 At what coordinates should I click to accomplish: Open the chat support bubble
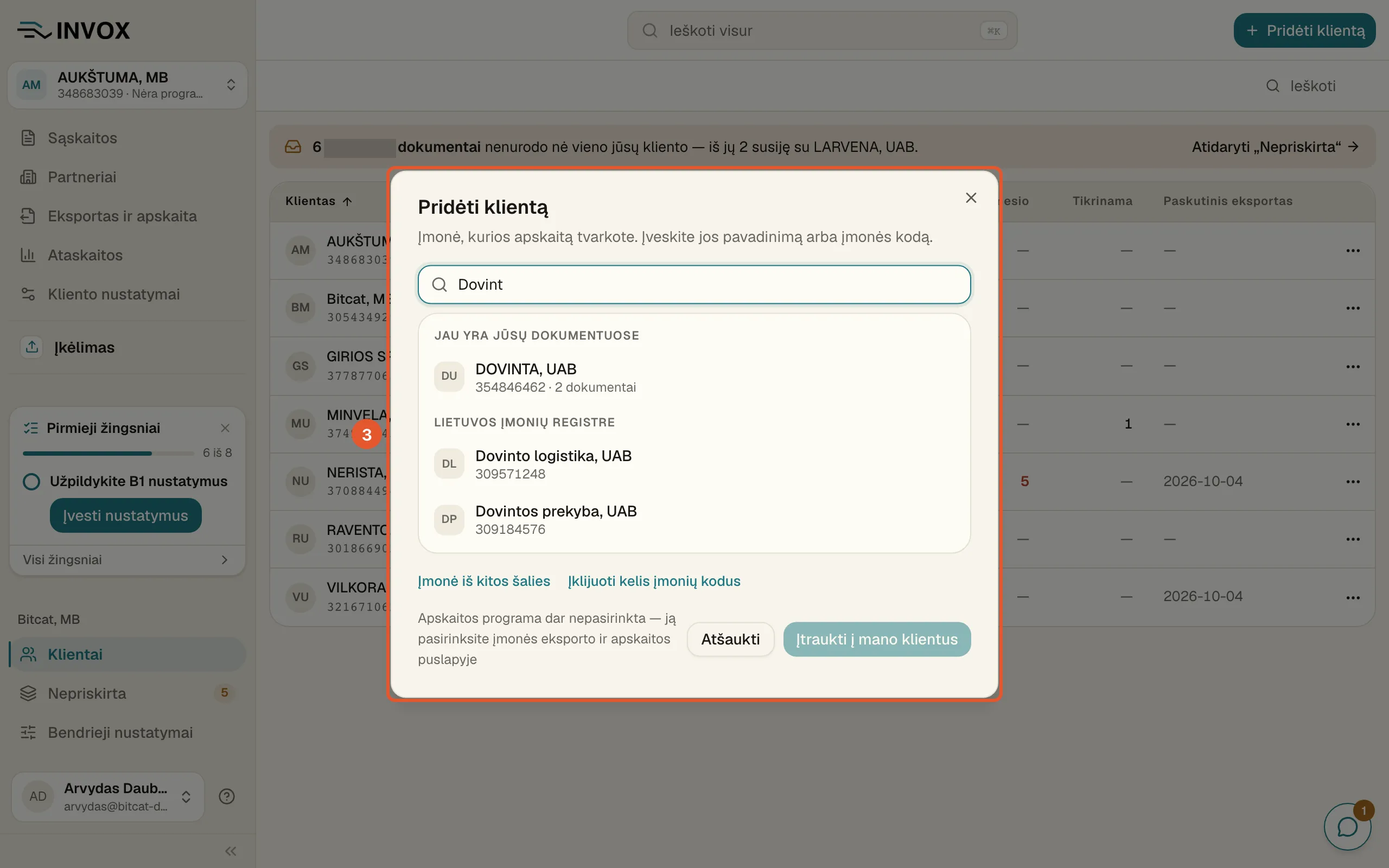coord(1347,827)
